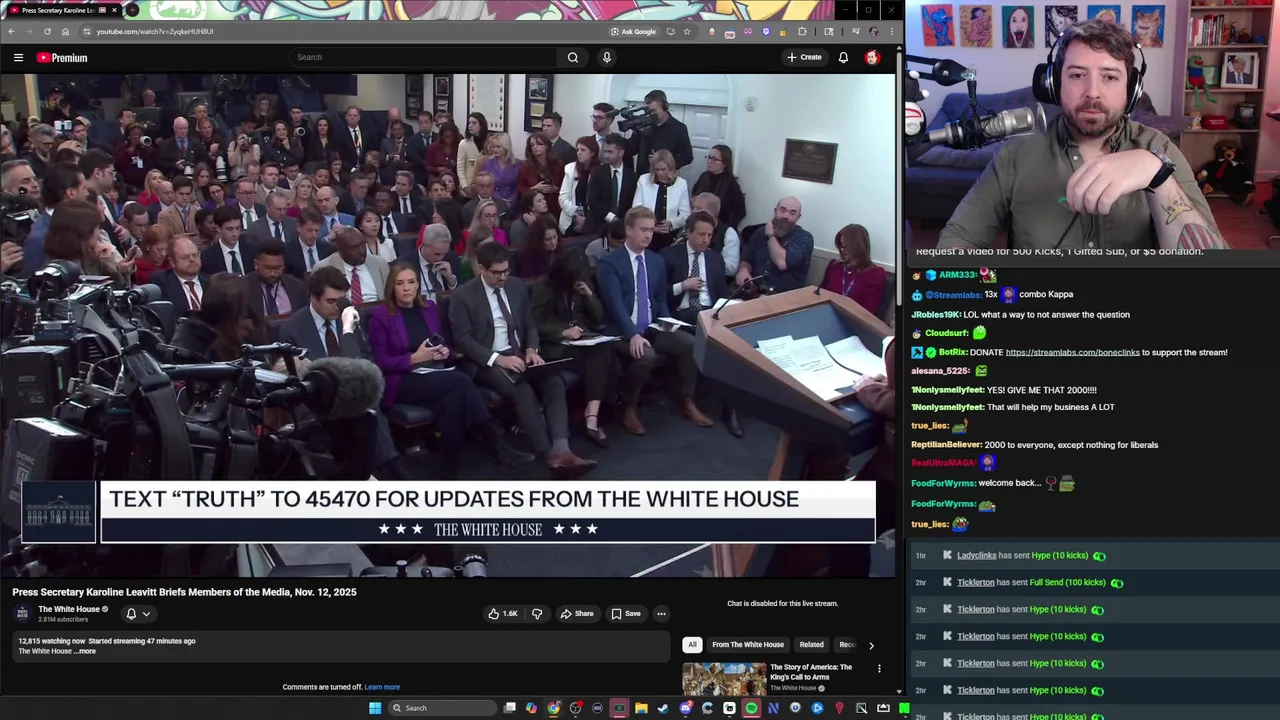
Task: Open The Story of America video title
Action: (x=811, y=672)
